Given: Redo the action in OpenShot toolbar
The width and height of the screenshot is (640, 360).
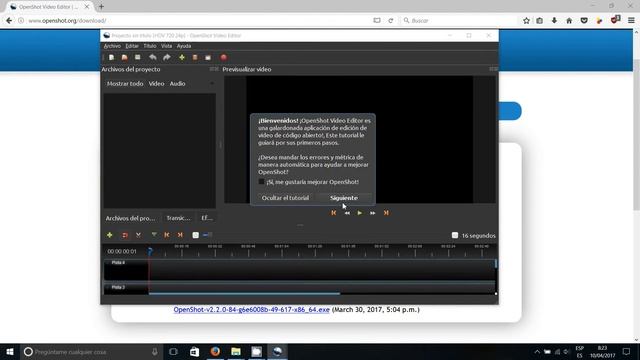Looking at the screenshot, I should pos(167,58).
